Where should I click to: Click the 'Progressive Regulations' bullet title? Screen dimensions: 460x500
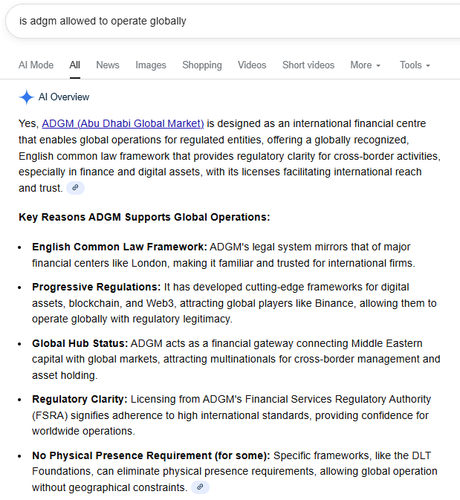pyautogui.click(x=96, y=287)
